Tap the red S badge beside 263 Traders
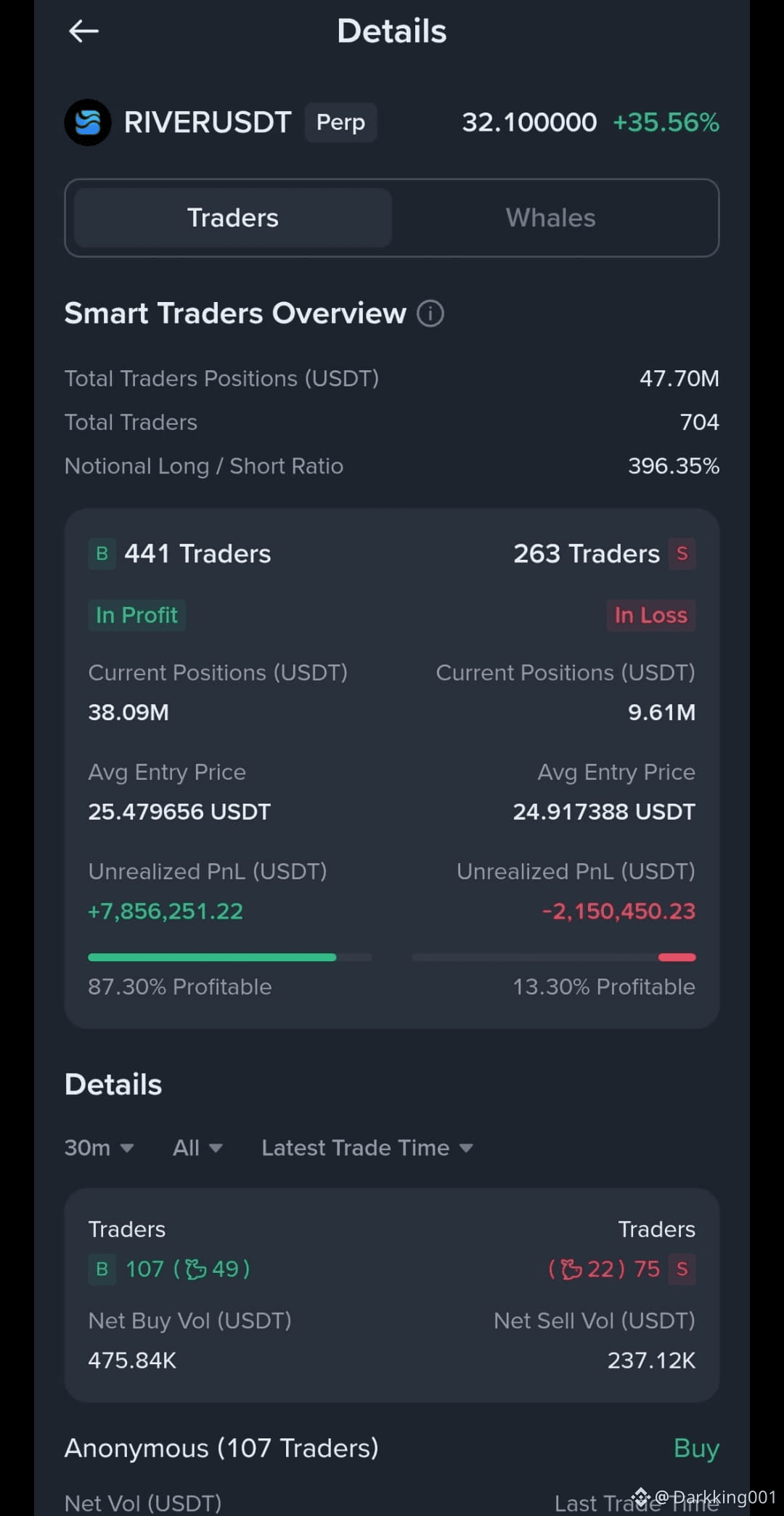This screenshot has height=1516, width=784. click(682, 554)
